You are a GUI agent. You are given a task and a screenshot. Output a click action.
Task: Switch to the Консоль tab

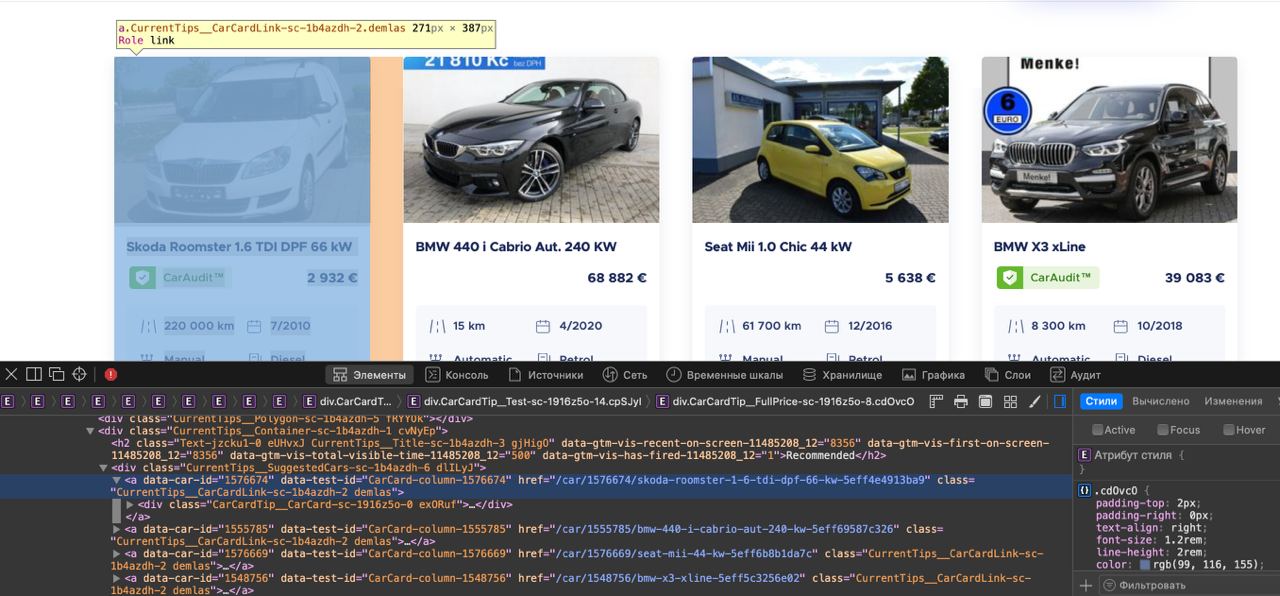(x=457, y=375)
